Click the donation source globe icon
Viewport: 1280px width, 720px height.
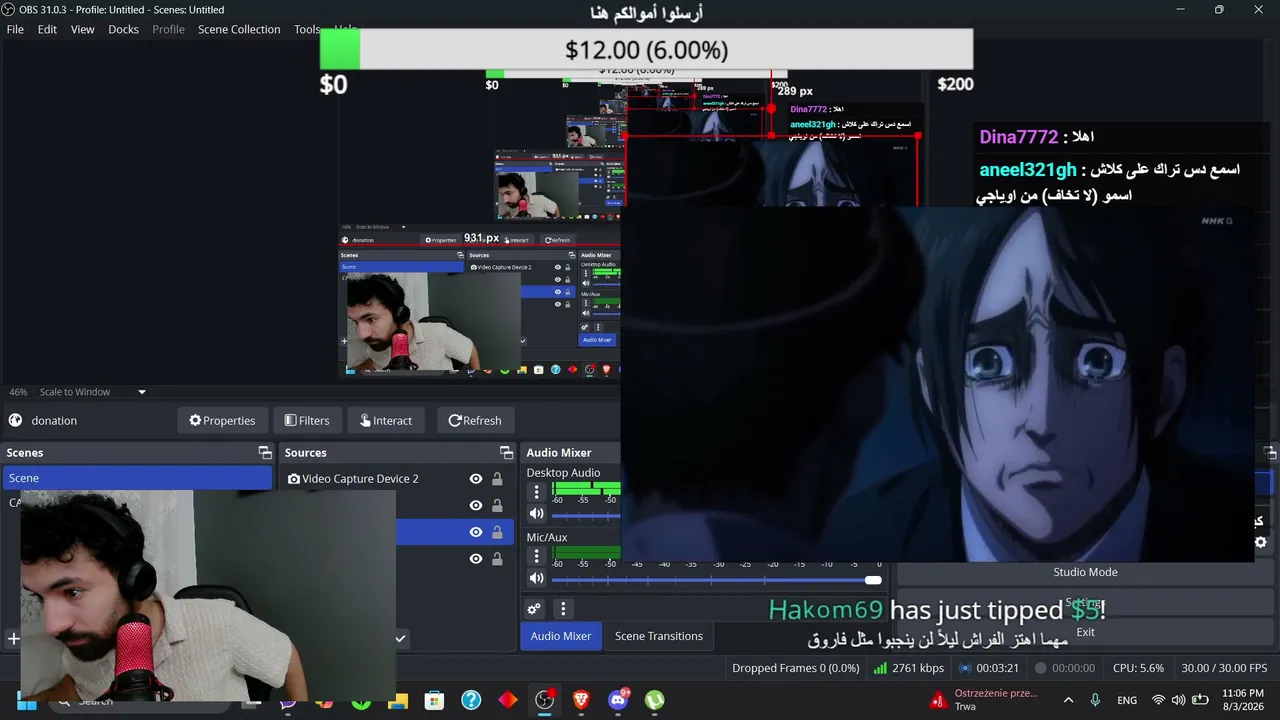tap(15, 420)
